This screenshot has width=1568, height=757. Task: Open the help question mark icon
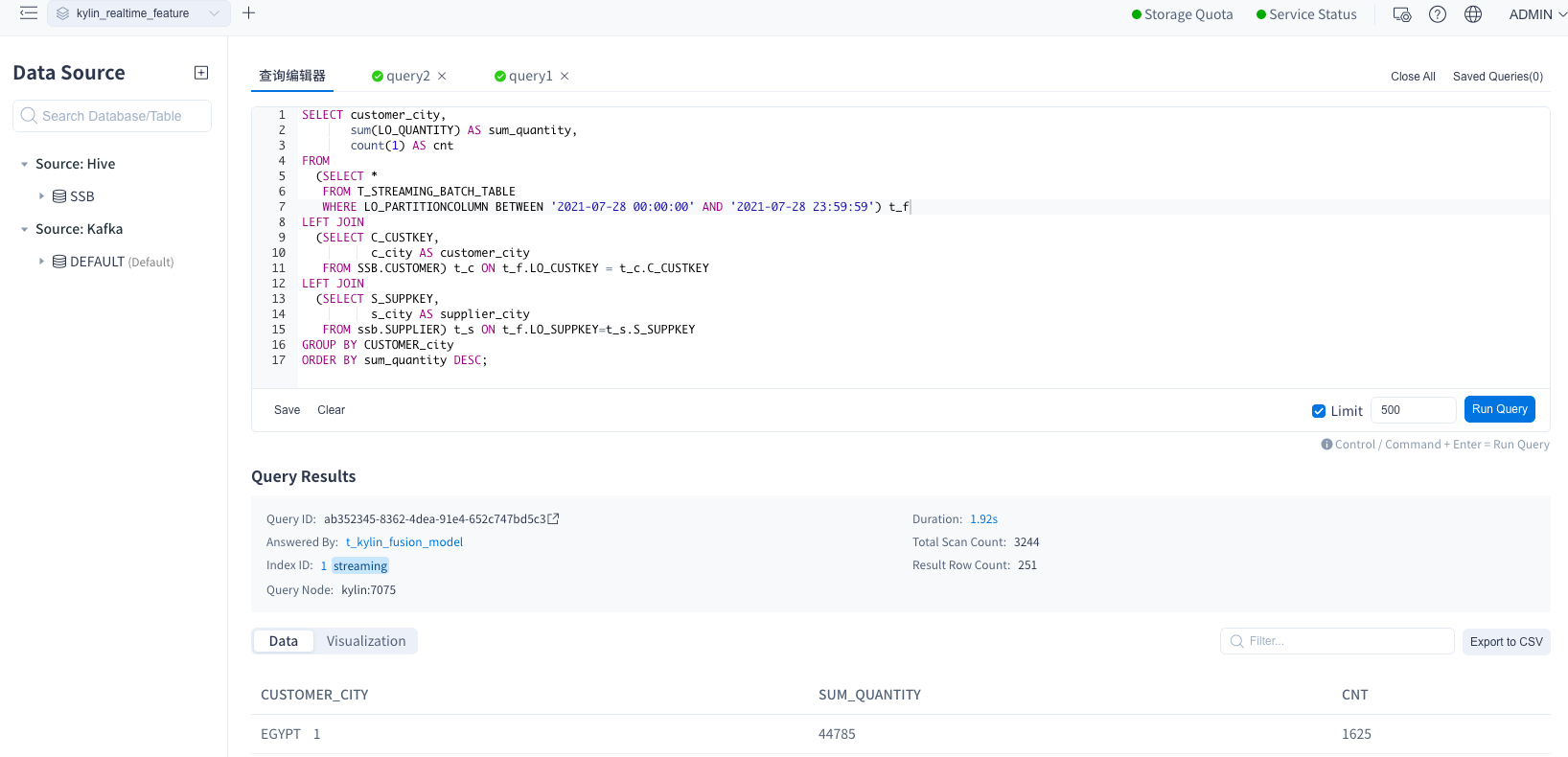point(1437,14)
